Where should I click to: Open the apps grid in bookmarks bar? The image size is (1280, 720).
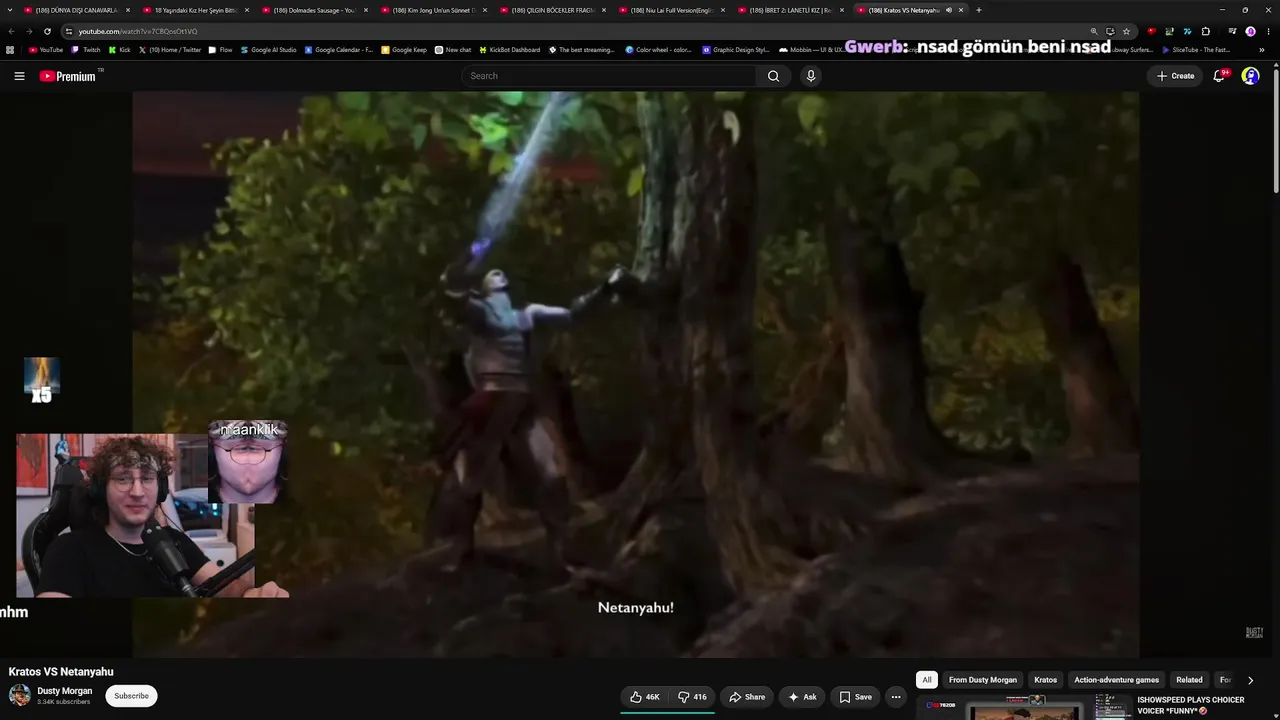[10, 49]
